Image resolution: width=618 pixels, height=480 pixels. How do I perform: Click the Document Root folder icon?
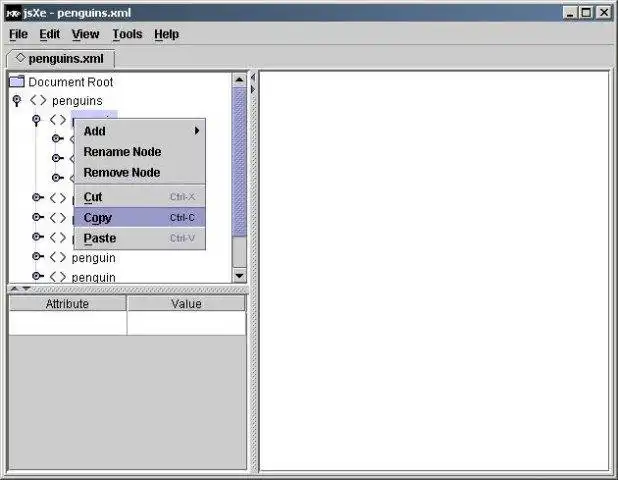click(17, 81)
